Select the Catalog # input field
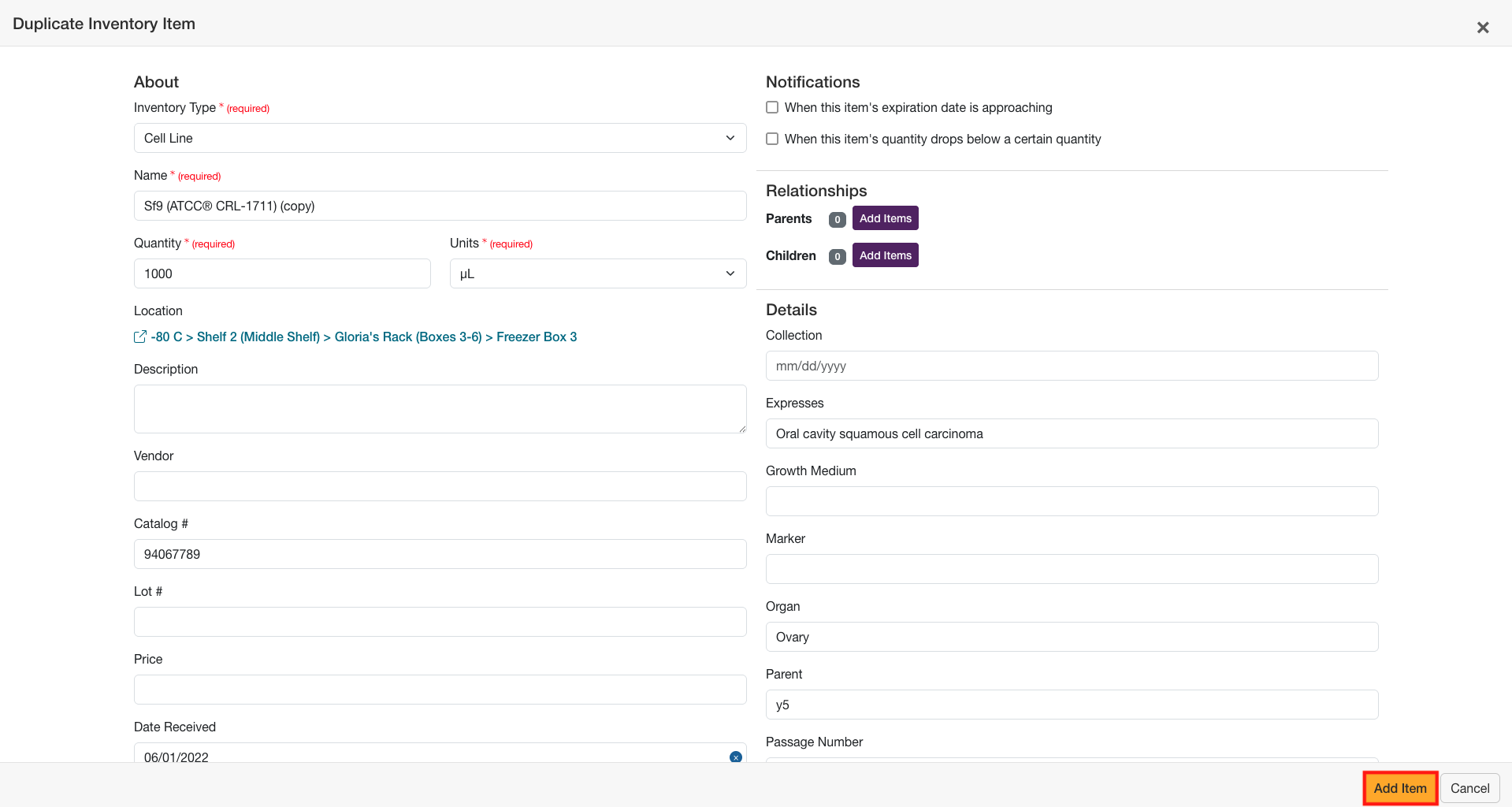1512x807 pixels. (440, 554)
